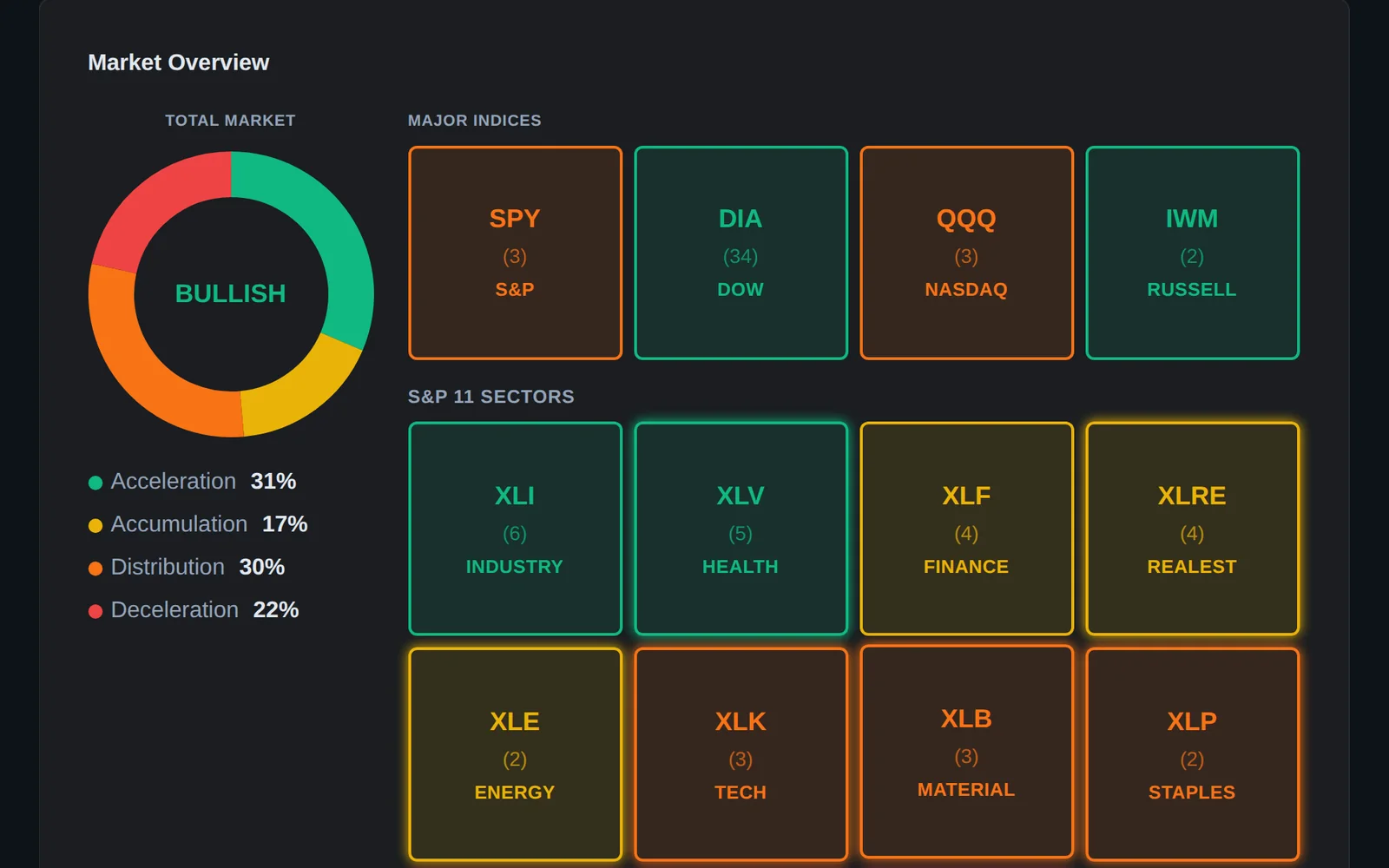Click the orange Distribution legend dot
1389x868 pixels.
(x=95, y=569)
